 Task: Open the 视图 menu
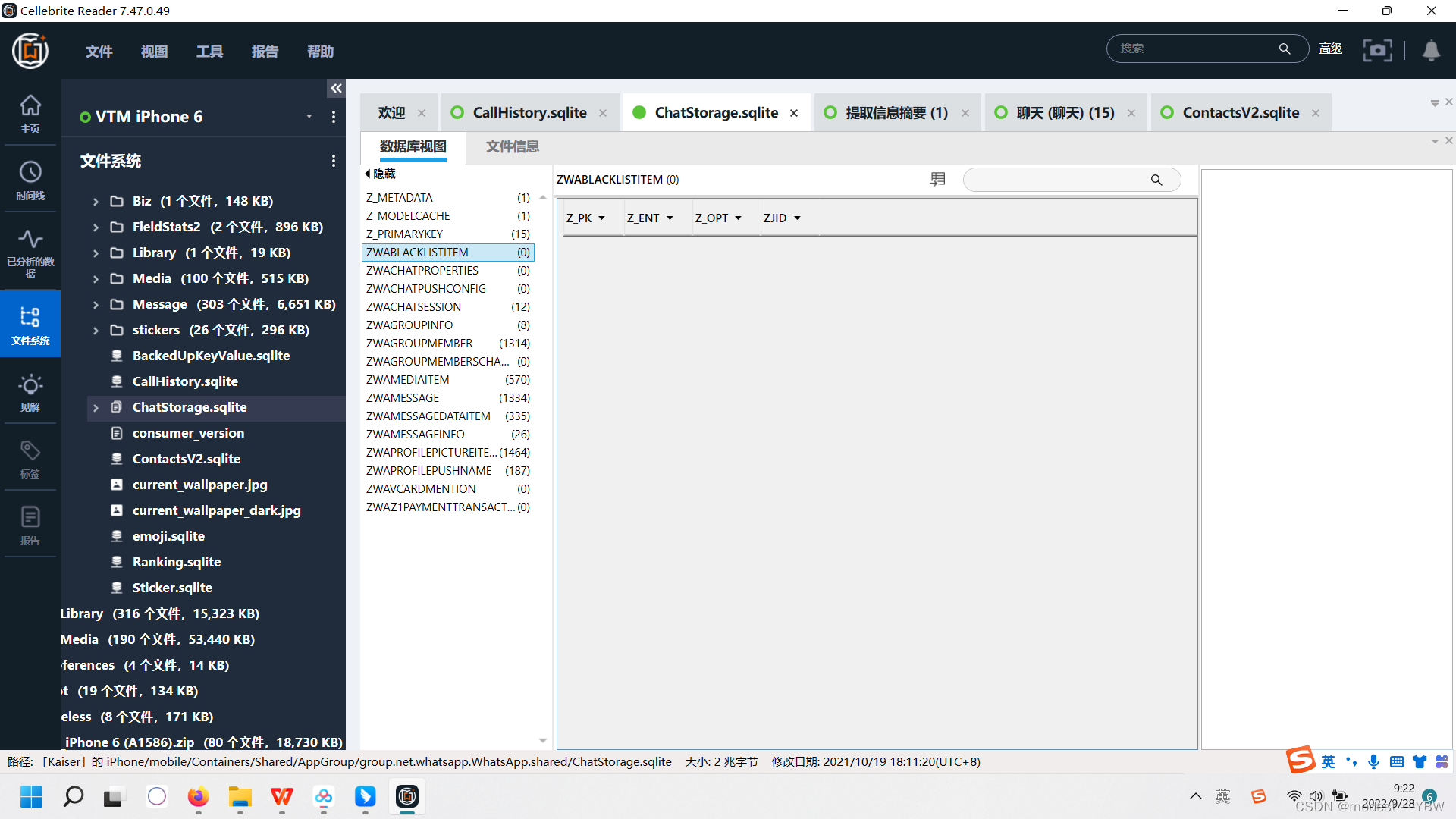(154, 52)
